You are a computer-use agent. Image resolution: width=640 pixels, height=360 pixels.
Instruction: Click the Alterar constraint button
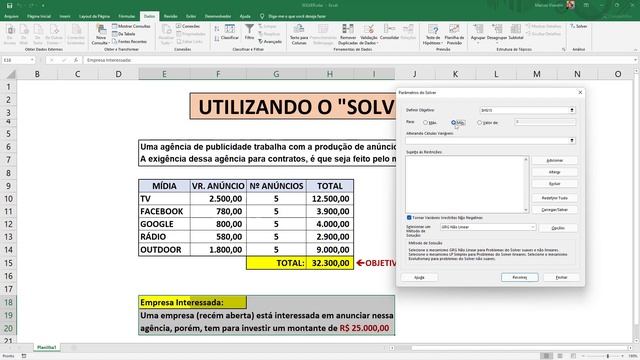click(x=554, y=172)
